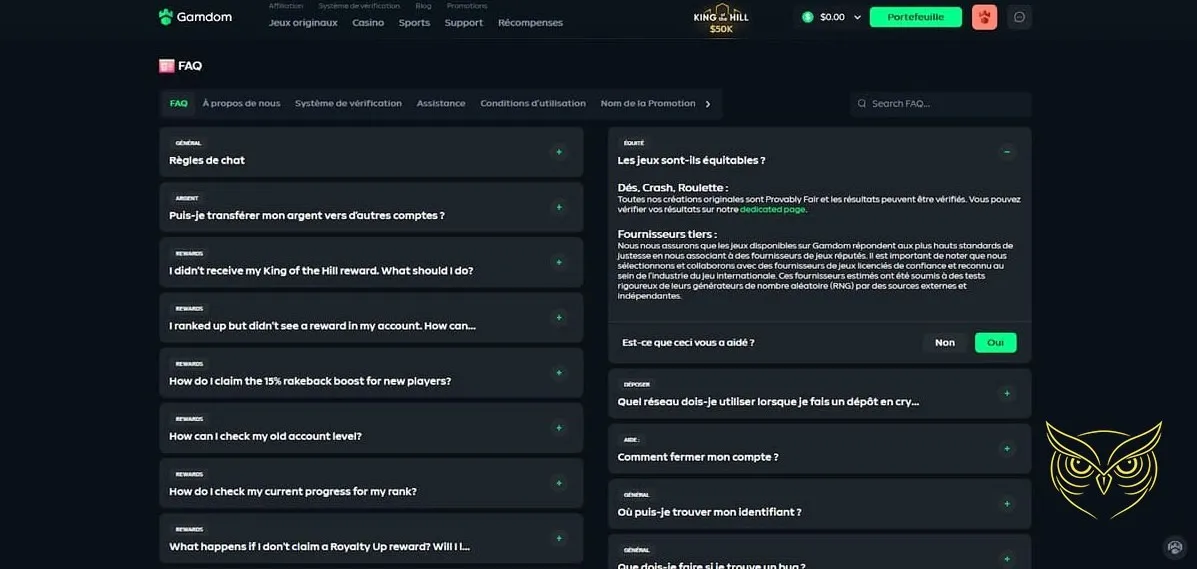Focus the Search FAQ input field
Image resolution: width=1197 pixels, height=569 pixels.
coord(940,103)
